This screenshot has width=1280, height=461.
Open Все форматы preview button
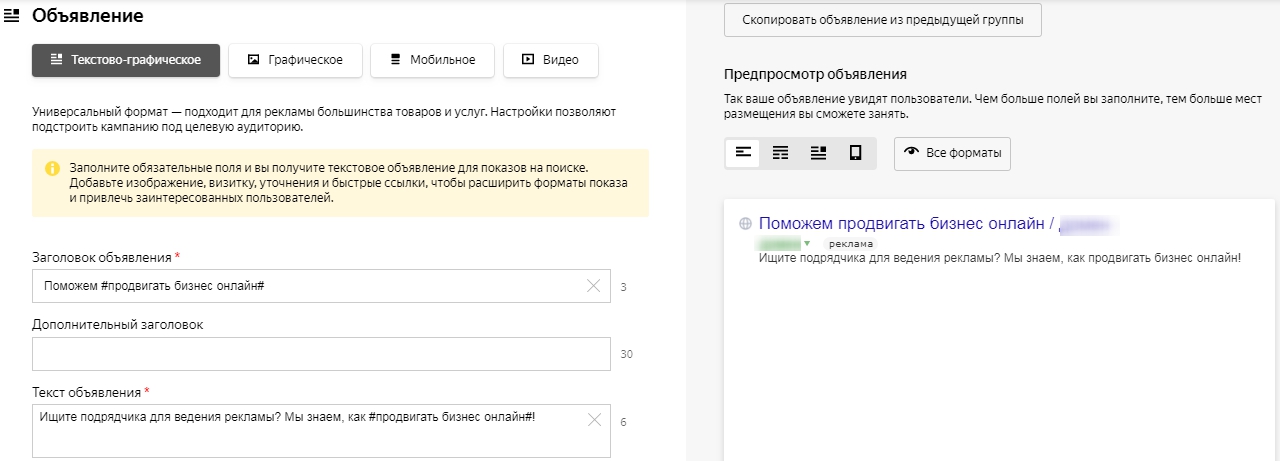(952, 153)
